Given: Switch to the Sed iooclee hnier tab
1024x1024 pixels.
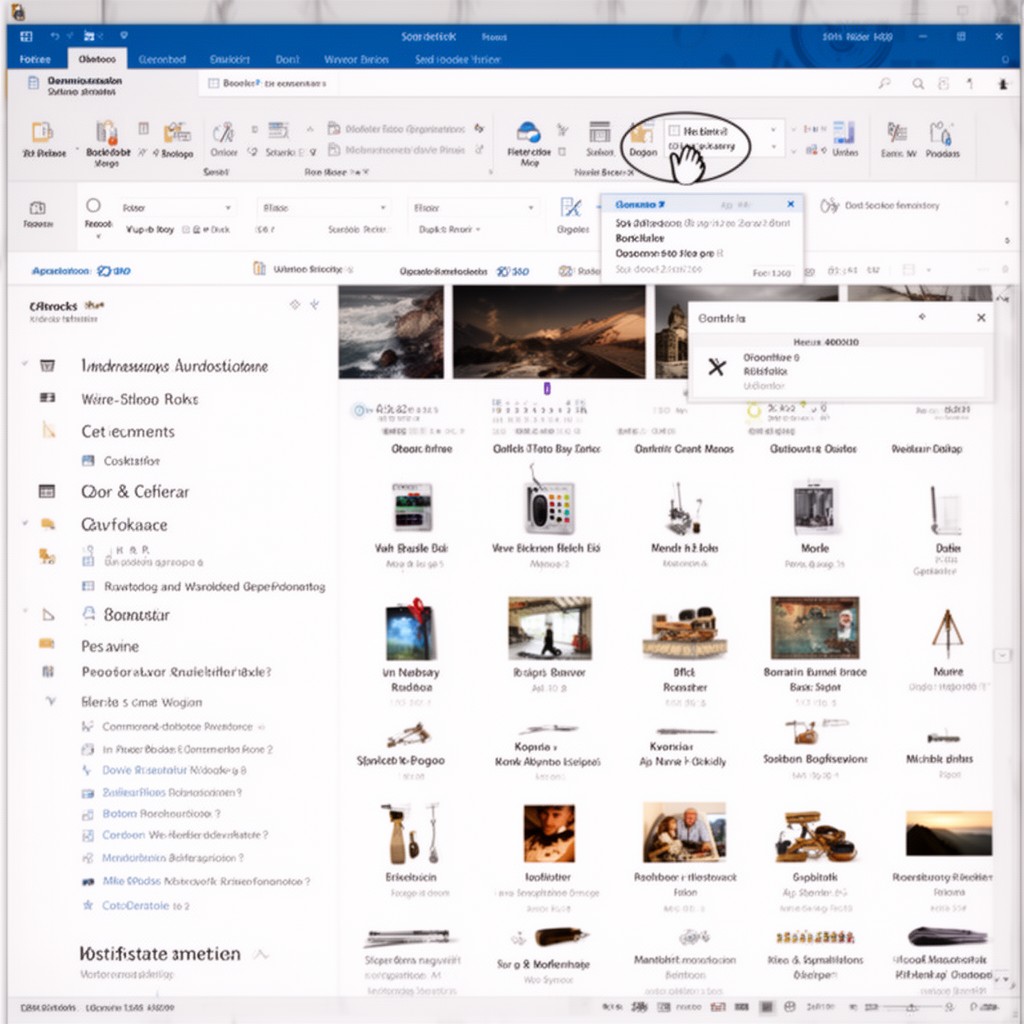Looking at the screenshot, I should tap(458, 59).
